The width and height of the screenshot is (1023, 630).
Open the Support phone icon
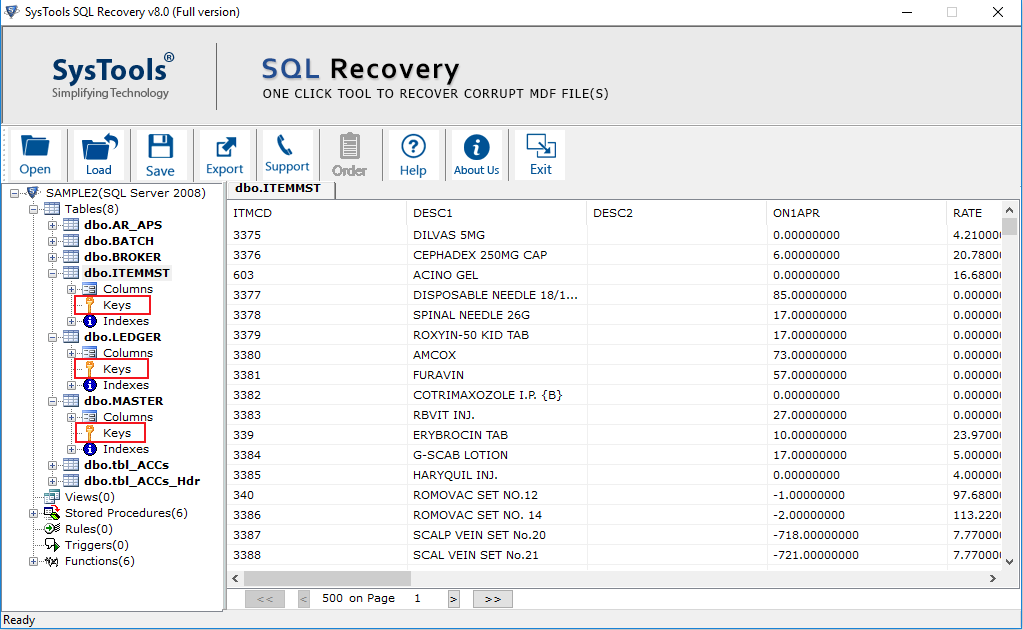pos(286,145)
